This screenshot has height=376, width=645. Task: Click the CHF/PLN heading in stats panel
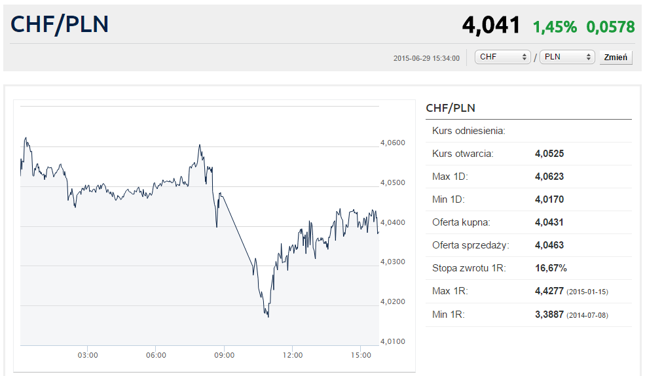(x=450, y=108)
